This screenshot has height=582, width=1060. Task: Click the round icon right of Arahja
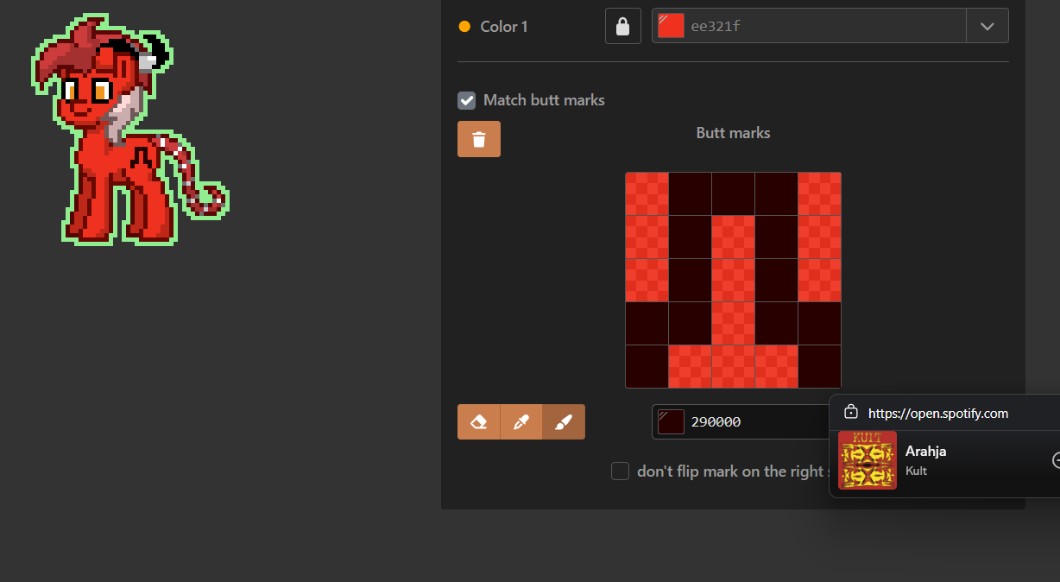1055,460
